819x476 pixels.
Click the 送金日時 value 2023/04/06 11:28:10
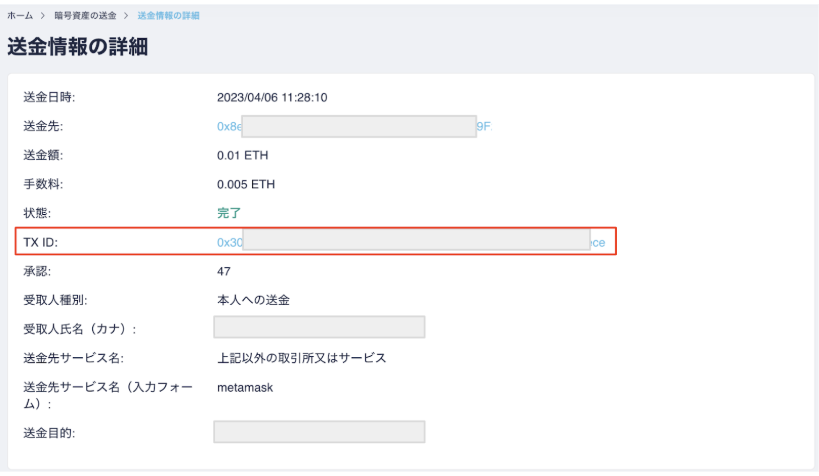pos(272,98)
